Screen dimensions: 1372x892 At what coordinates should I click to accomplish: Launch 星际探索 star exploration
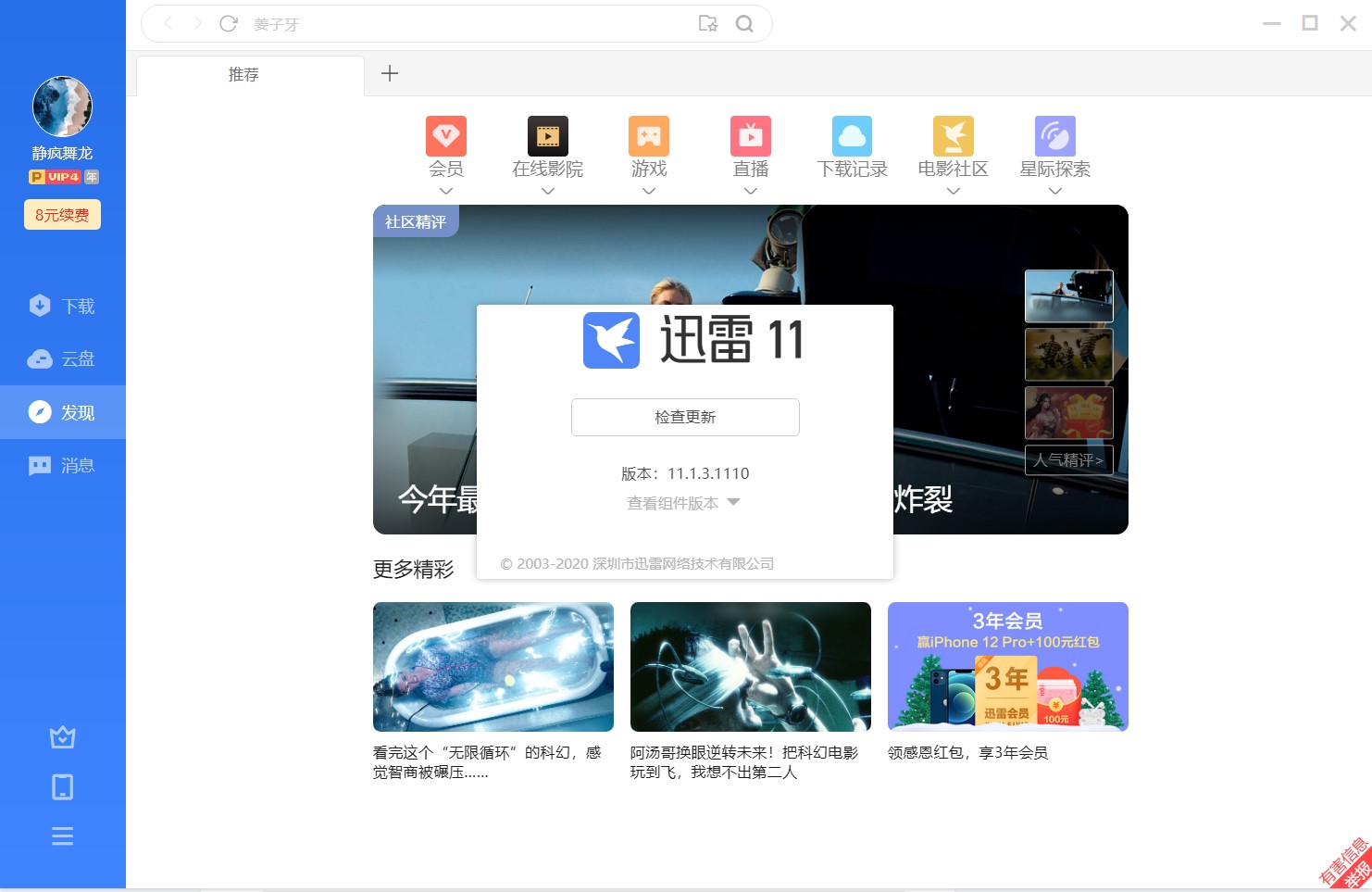pyautogui.click(x=1054, y=148)
